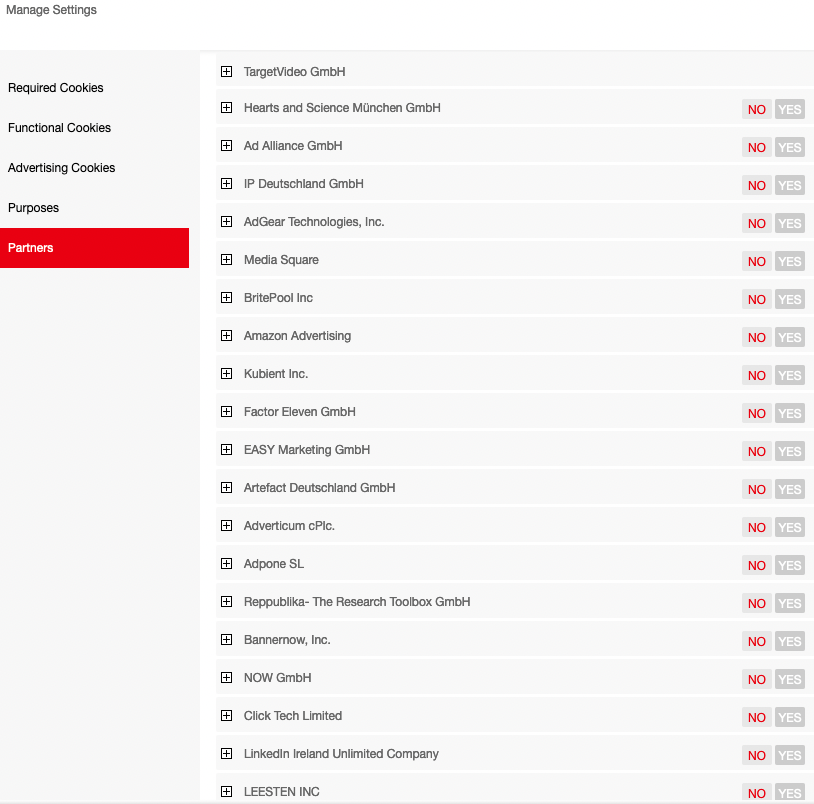The width and height of the screenshot is (814, 804).
Task: Expand Hearts and Science München GmbH entry
Action: tap(226, 108)
